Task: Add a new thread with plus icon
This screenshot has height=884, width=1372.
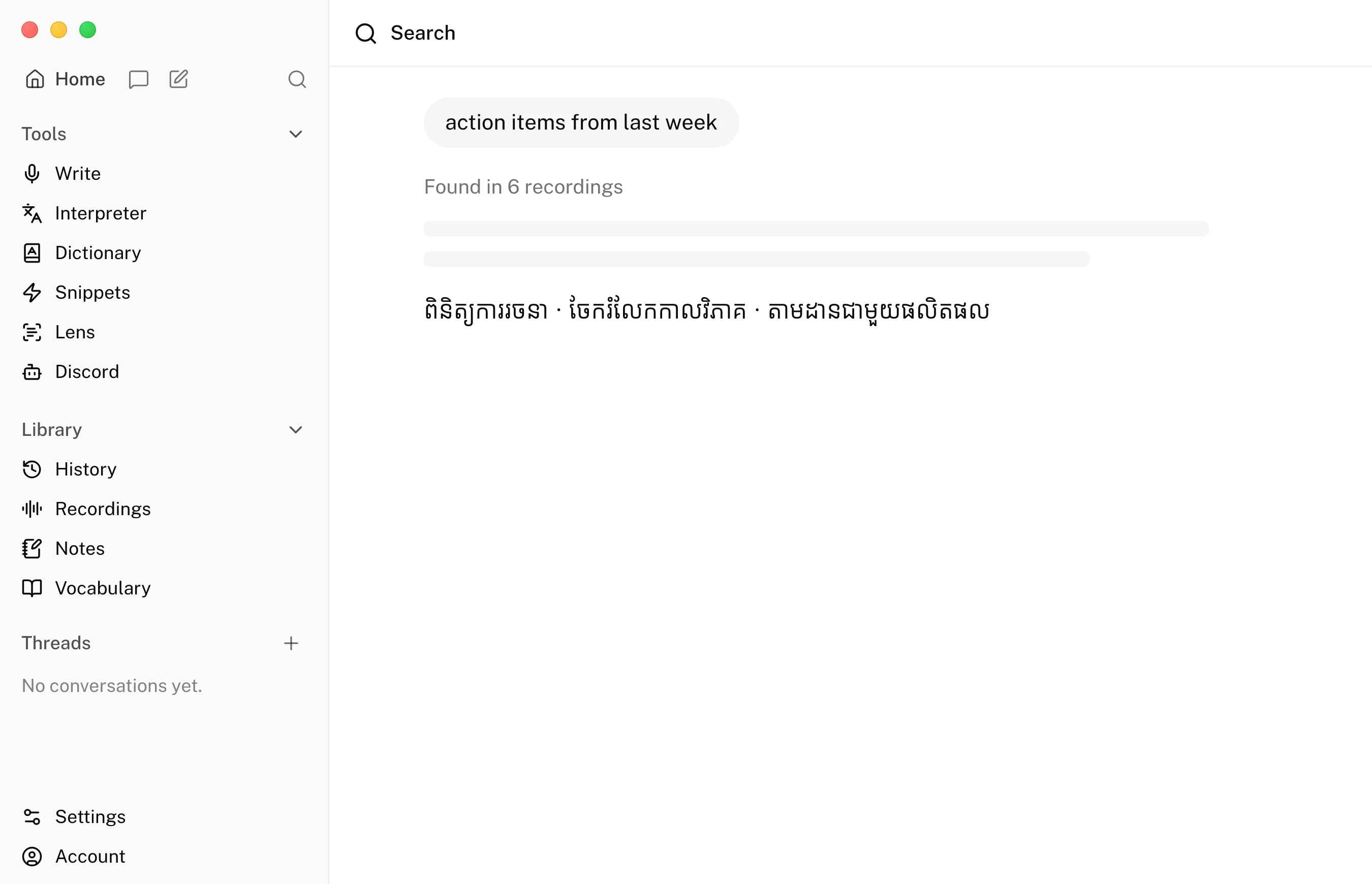Action: [291, 643]
